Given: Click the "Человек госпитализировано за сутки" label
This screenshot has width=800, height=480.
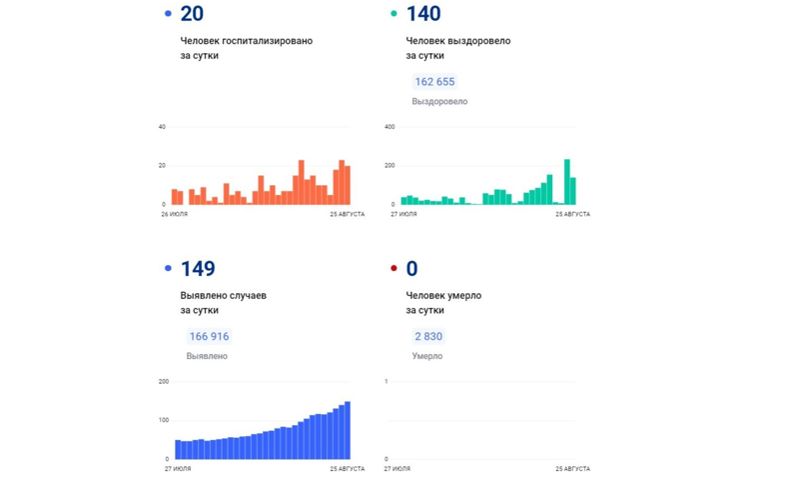Looking at the screenshot, I should (246, 48).
